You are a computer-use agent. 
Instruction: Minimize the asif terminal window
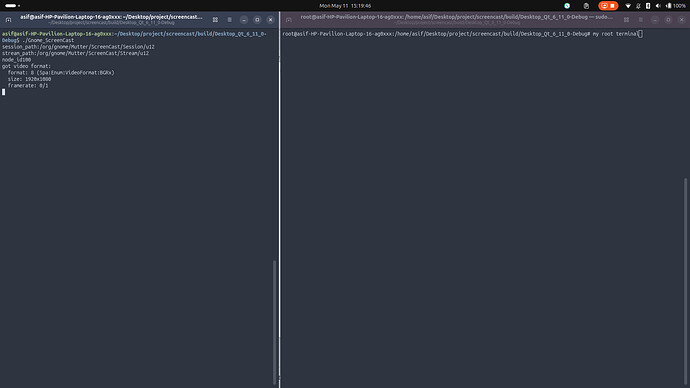[x=244, y=20]
